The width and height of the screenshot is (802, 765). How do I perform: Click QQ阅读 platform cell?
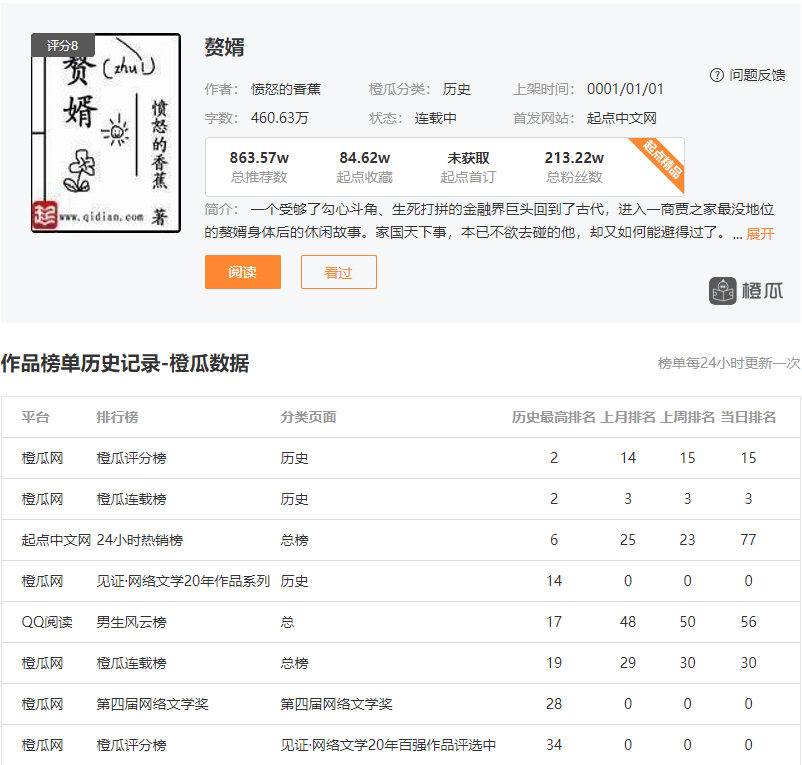pyautogui.click(x=47, y=622)
